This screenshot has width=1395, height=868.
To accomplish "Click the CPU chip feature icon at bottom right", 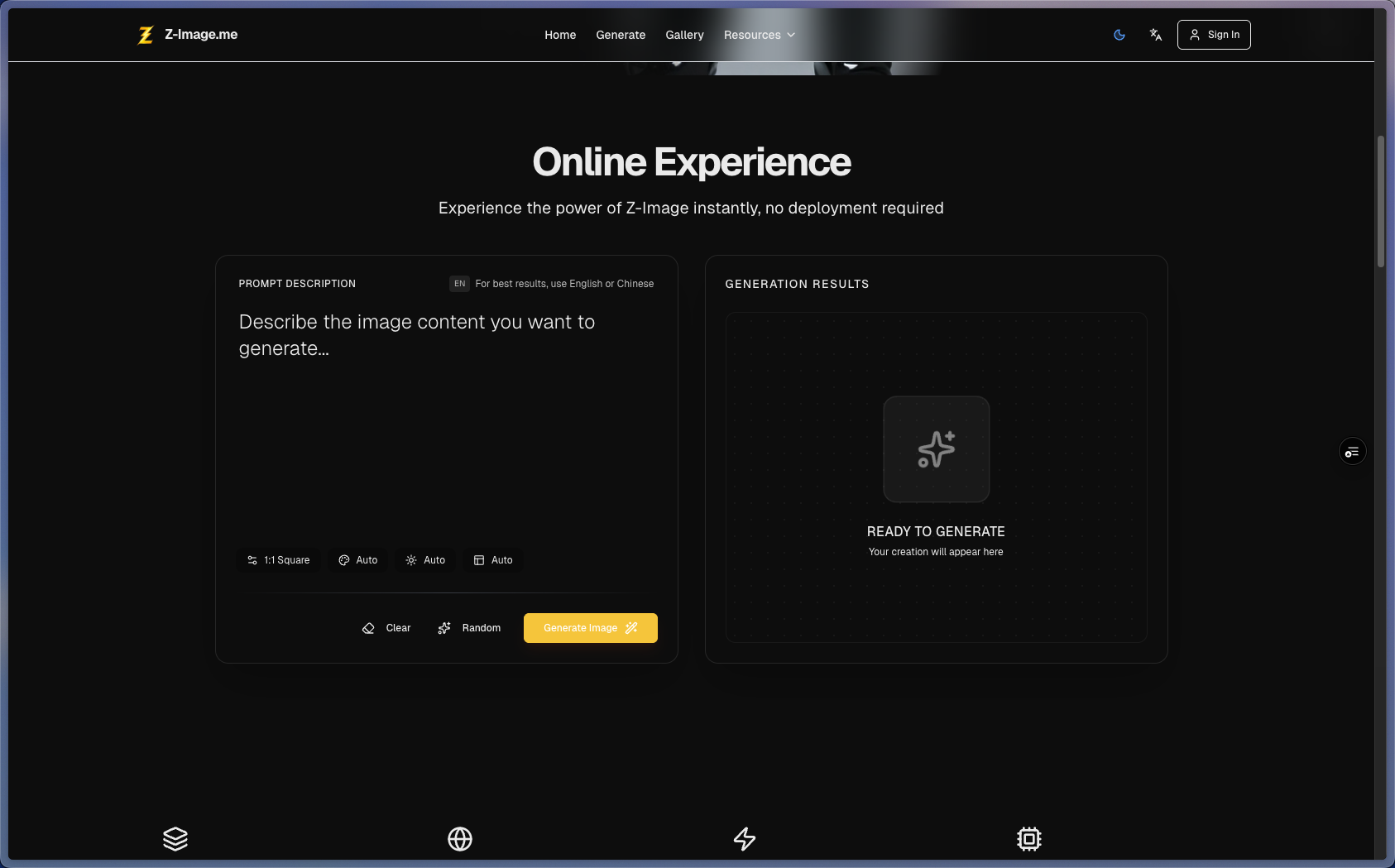I will pyautogui.click(x=1028, y=839).
